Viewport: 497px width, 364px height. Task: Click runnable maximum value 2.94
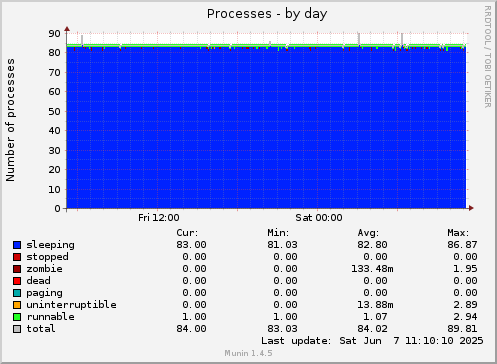coord(465,317)
